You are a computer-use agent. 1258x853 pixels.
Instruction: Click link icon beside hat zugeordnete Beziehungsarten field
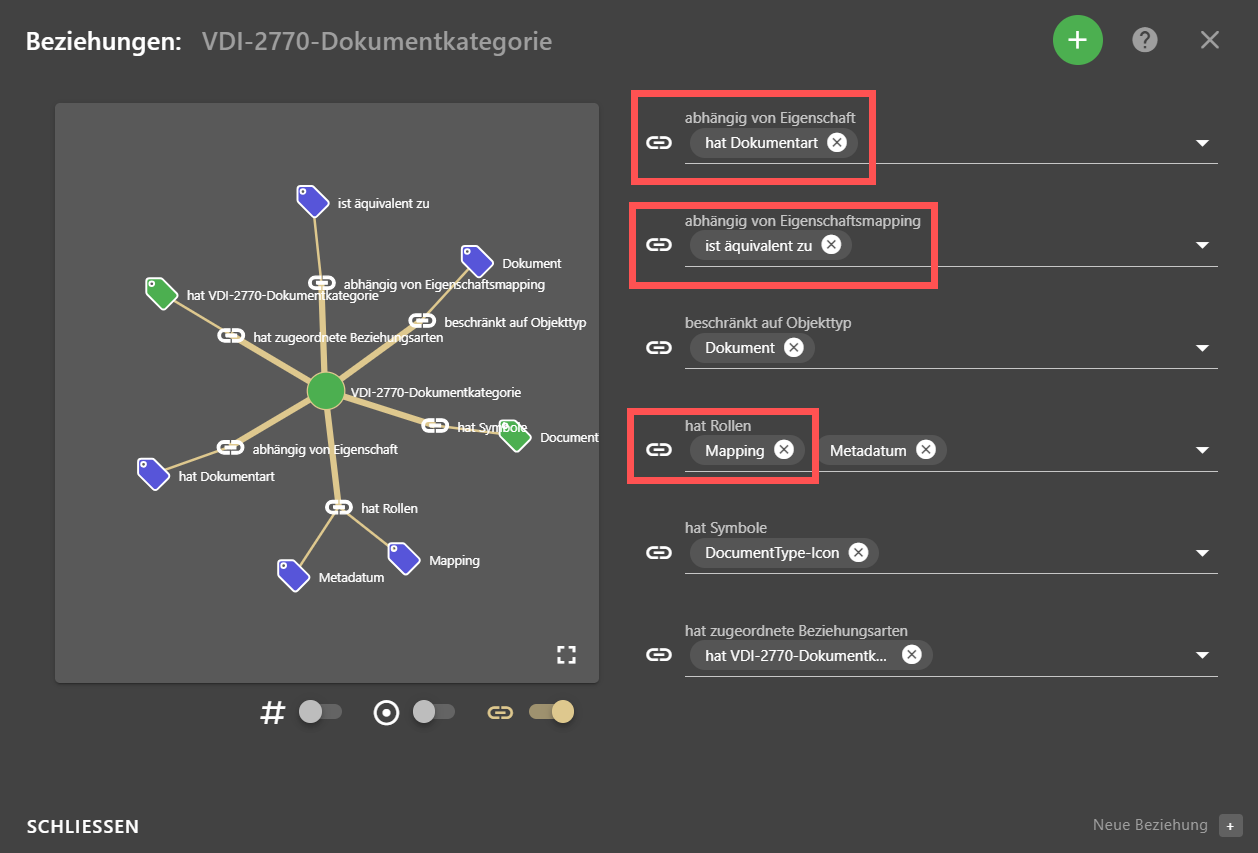[658, 655]
